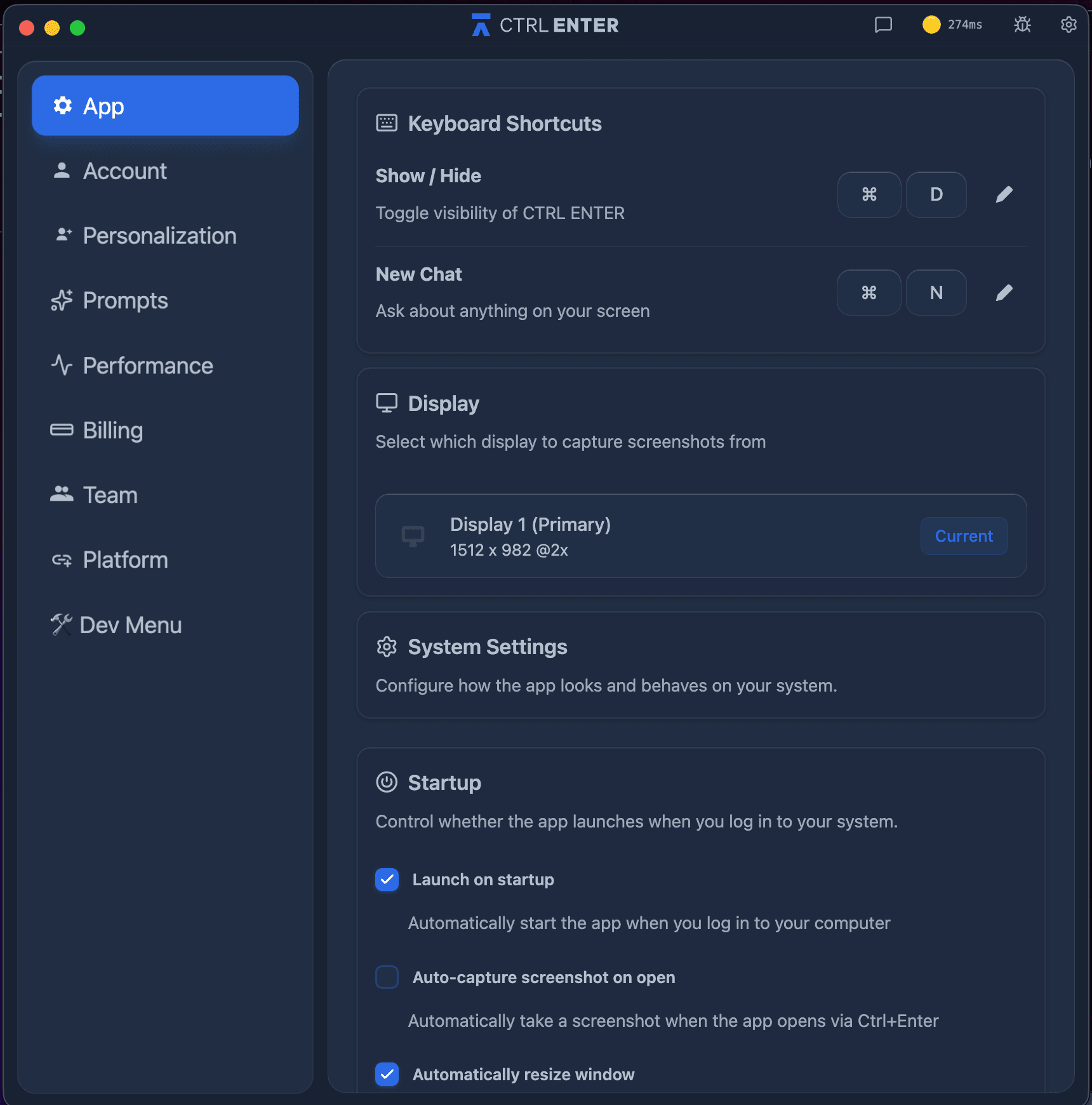The height and width of the screenshot is (1105, 1092).
Task: Click the CTRL ENTER logo icon
Action: point(481,25)
